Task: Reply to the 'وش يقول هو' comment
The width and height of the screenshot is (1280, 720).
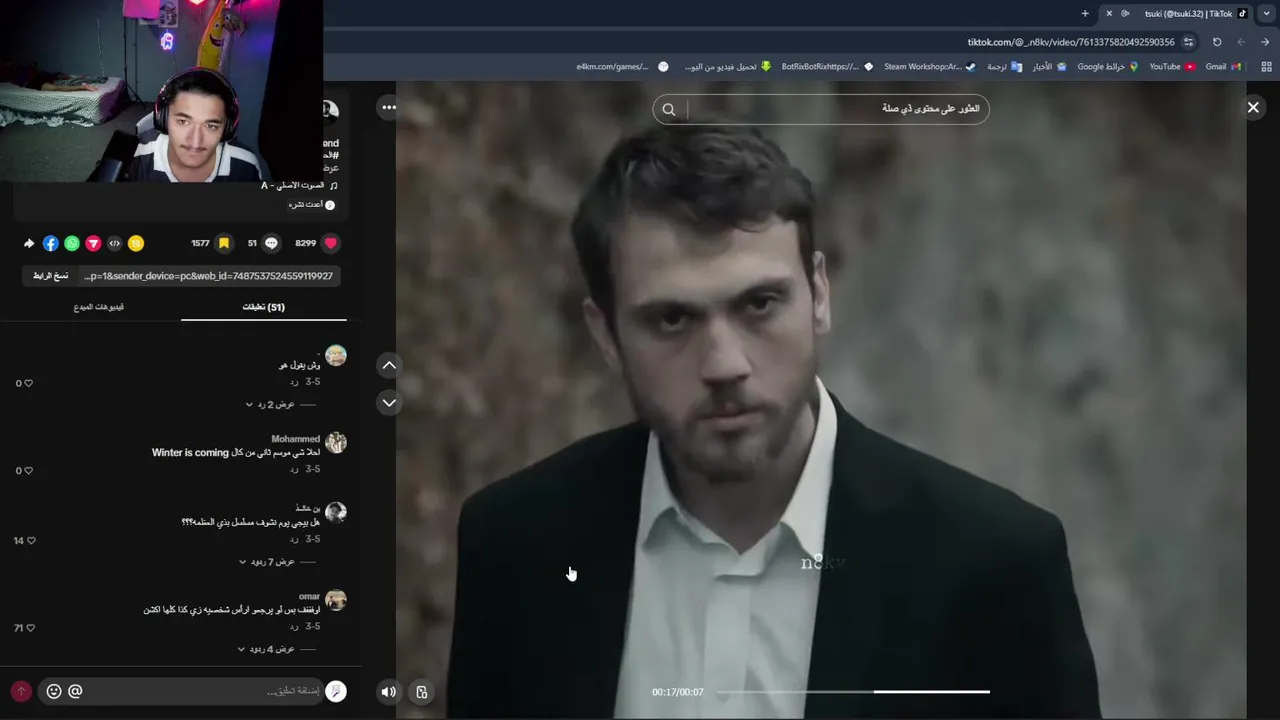Action: click(295, 382)
